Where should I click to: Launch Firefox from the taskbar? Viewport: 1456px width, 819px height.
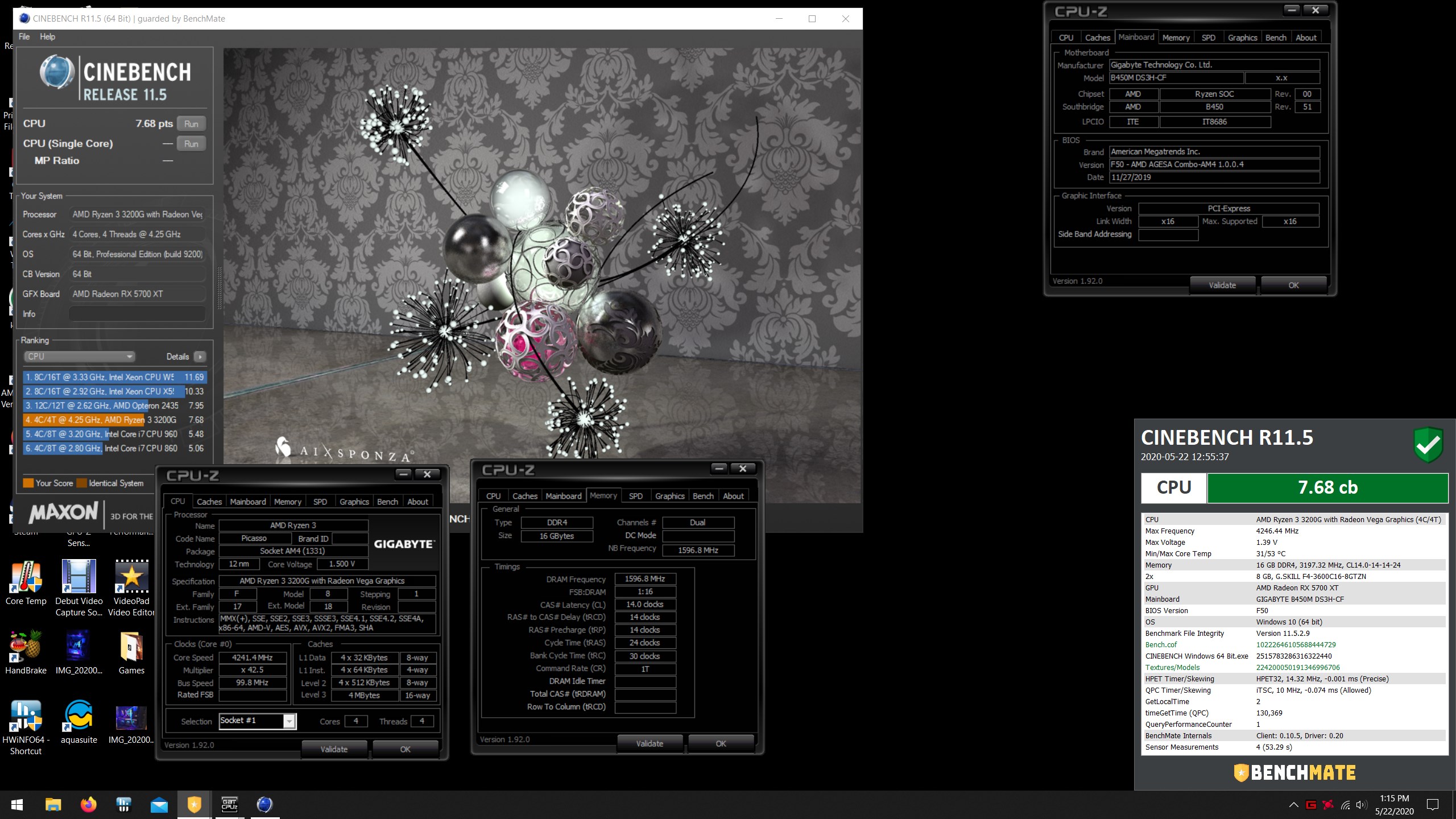point(88,805)
